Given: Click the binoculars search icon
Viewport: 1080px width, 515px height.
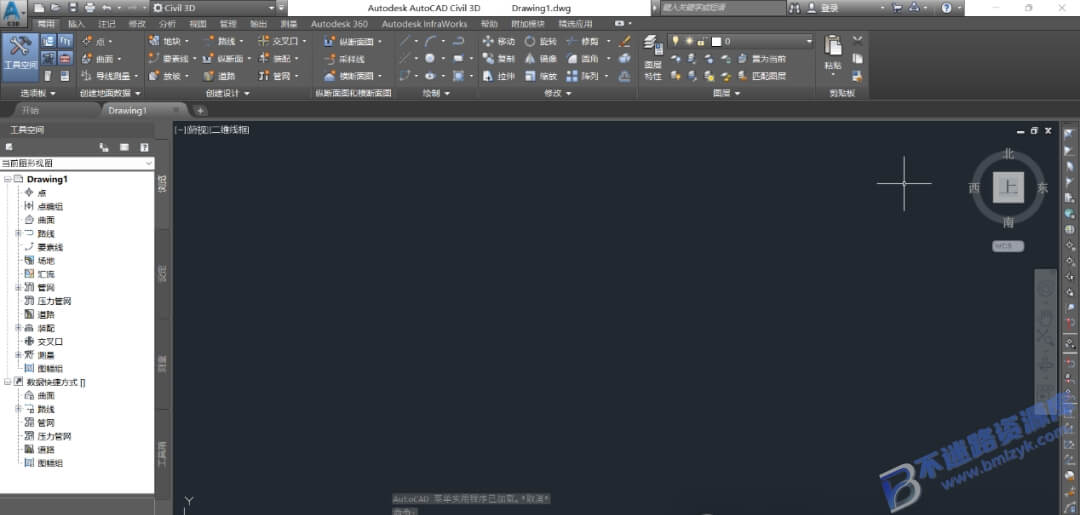Looking at the screenshot, I should (x=795, y=8).
